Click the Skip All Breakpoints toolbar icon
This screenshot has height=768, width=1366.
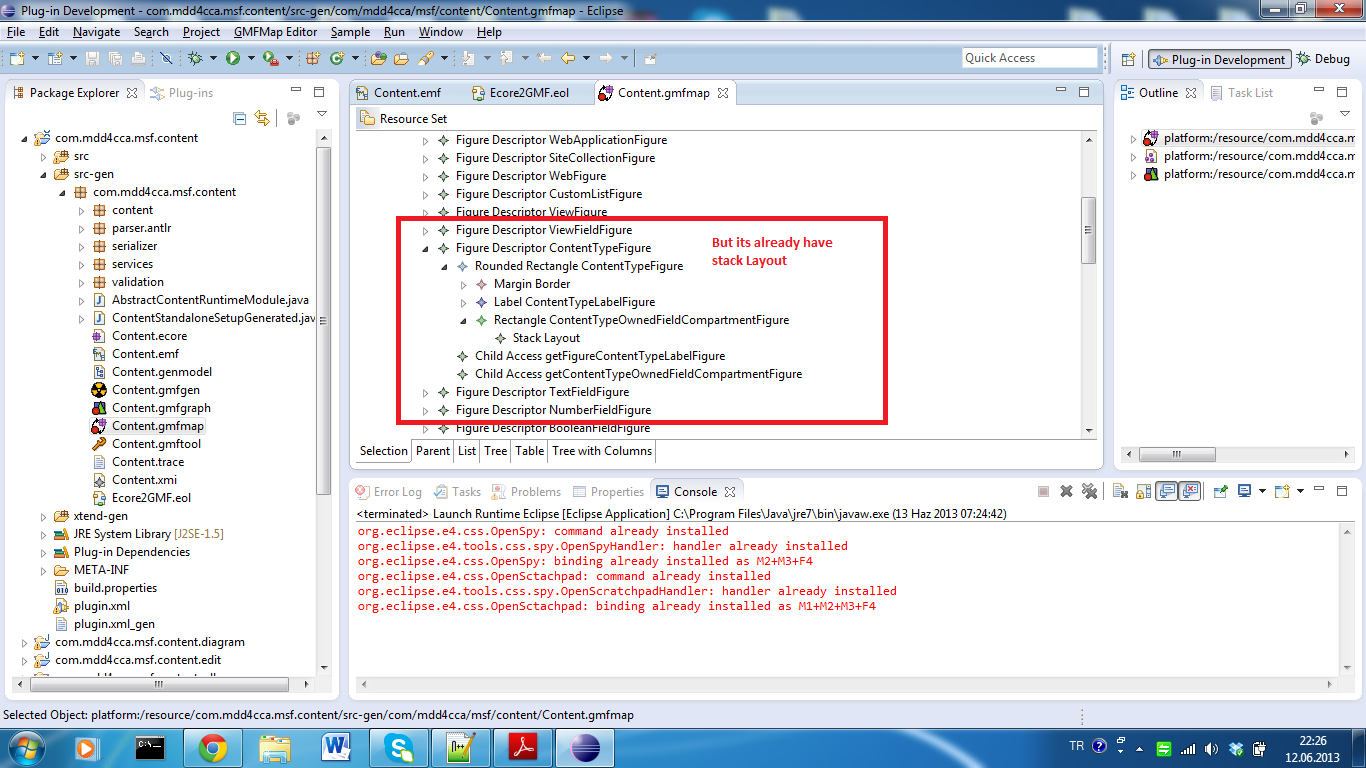(165, 59)
